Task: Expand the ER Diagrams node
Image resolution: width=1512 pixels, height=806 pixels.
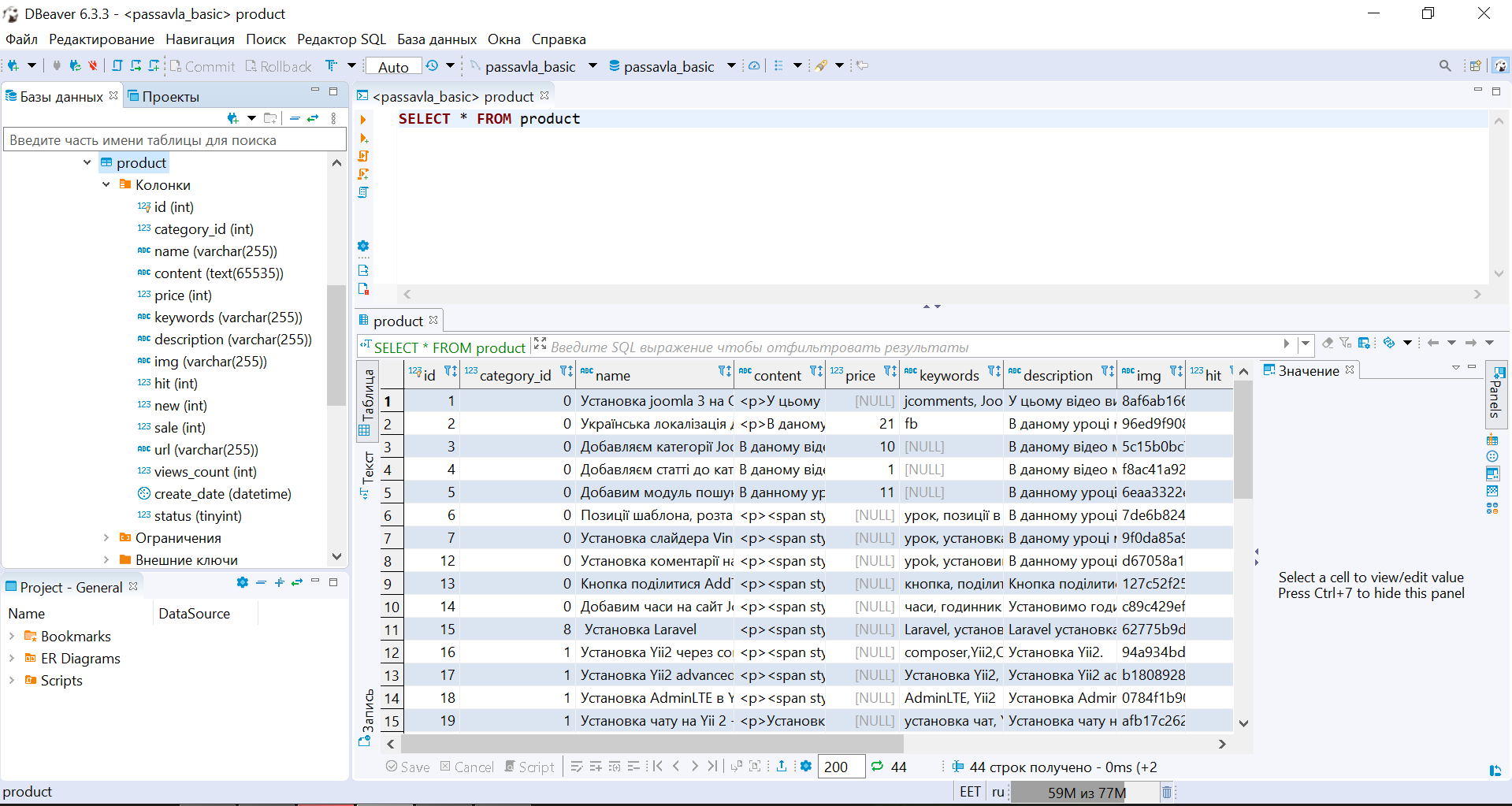Action: pyautogui.click(x=12, y=658)
